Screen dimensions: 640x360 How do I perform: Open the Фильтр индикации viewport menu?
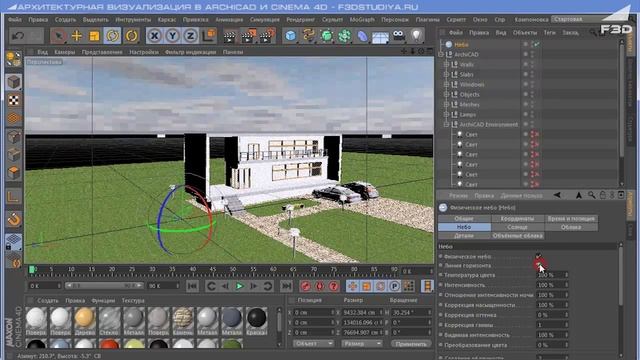(190, 52)
